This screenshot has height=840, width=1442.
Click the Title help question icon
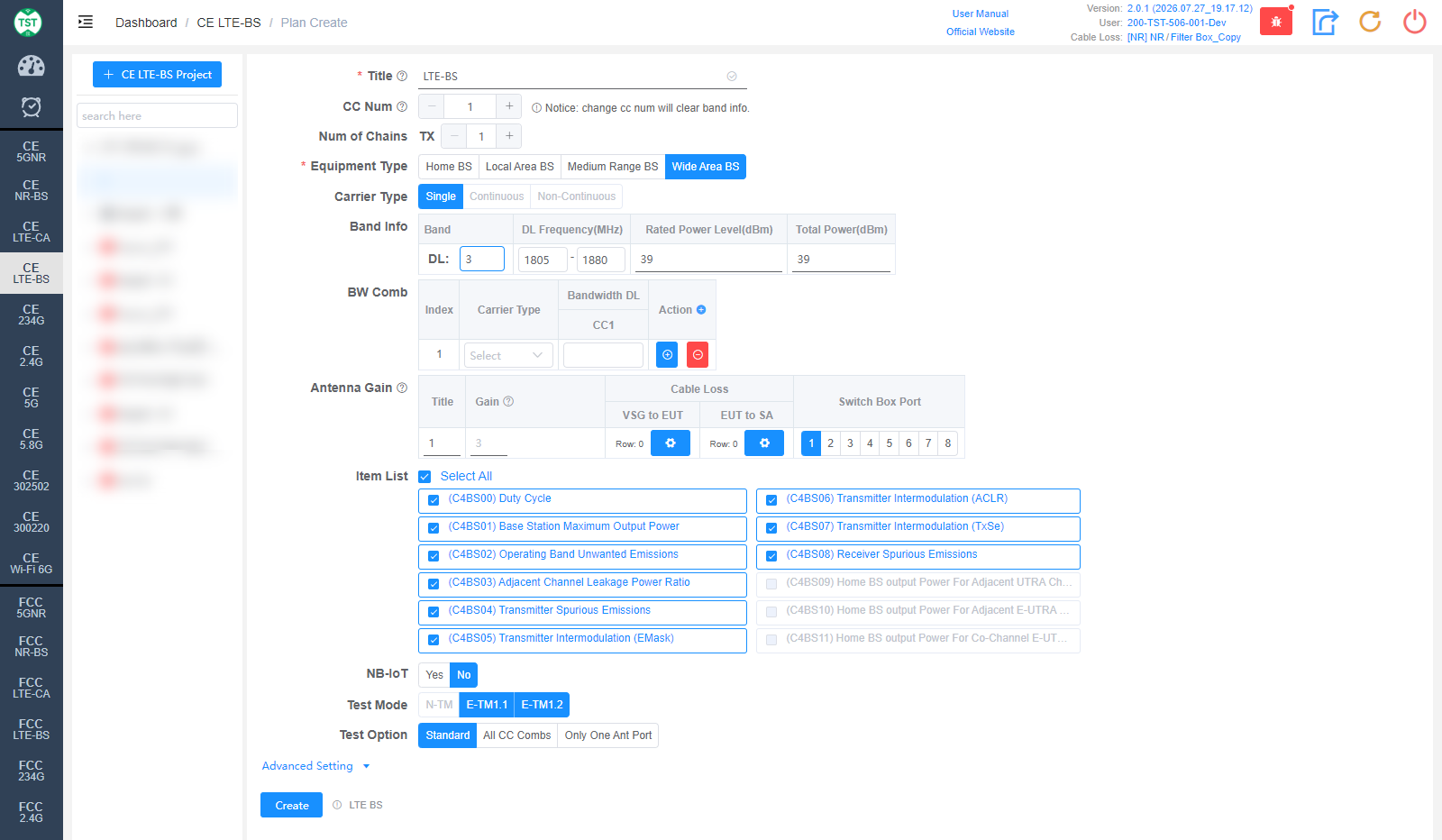[402, 77]
